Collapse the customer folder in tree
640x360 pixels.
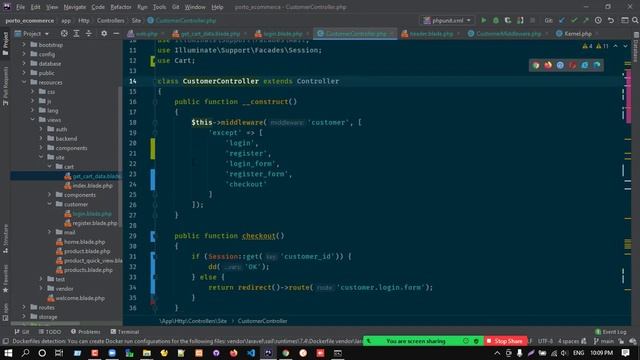pos(50,204)
